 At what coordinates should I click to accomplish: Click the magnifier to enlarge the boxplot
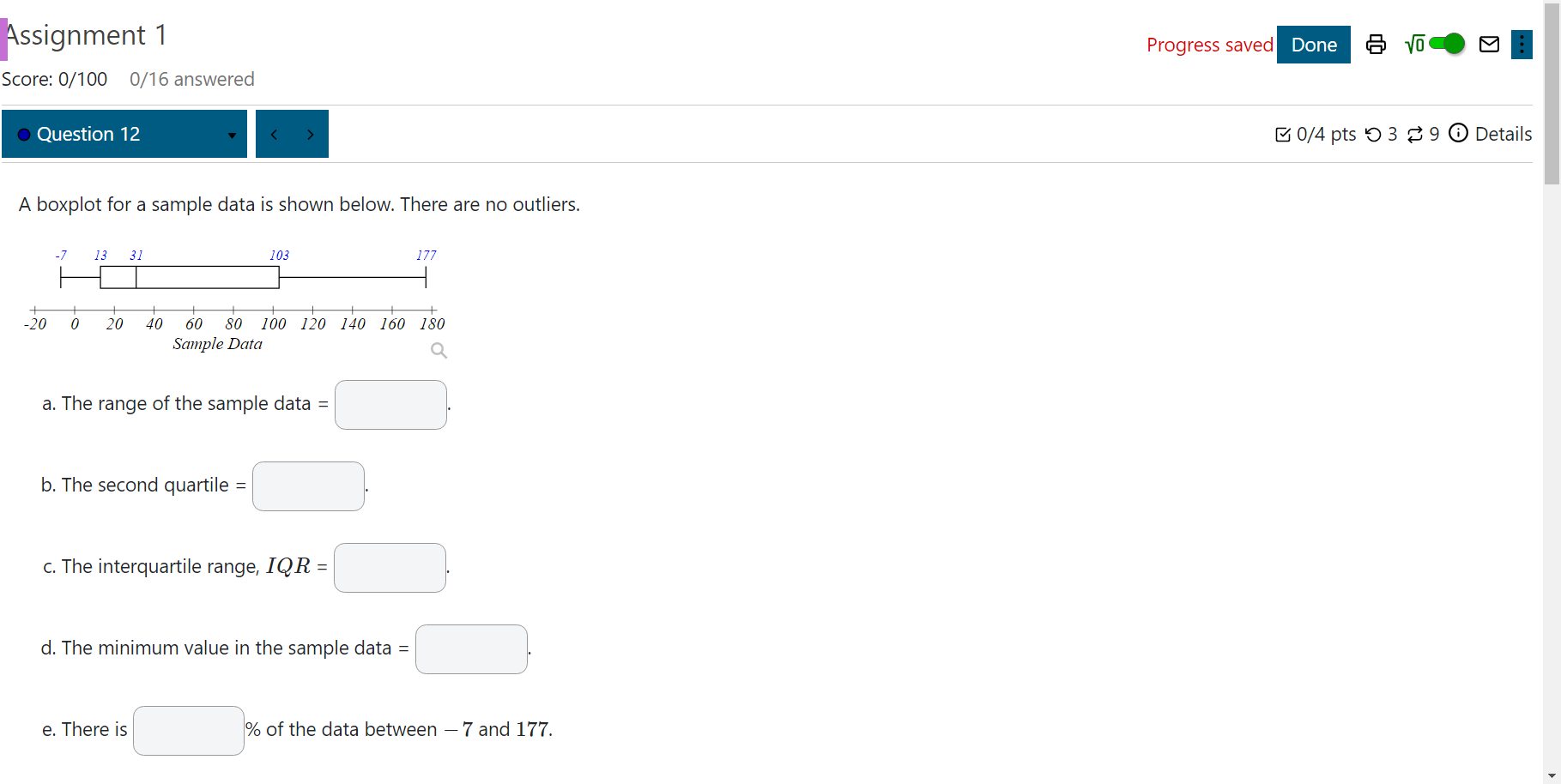[439, 350]
